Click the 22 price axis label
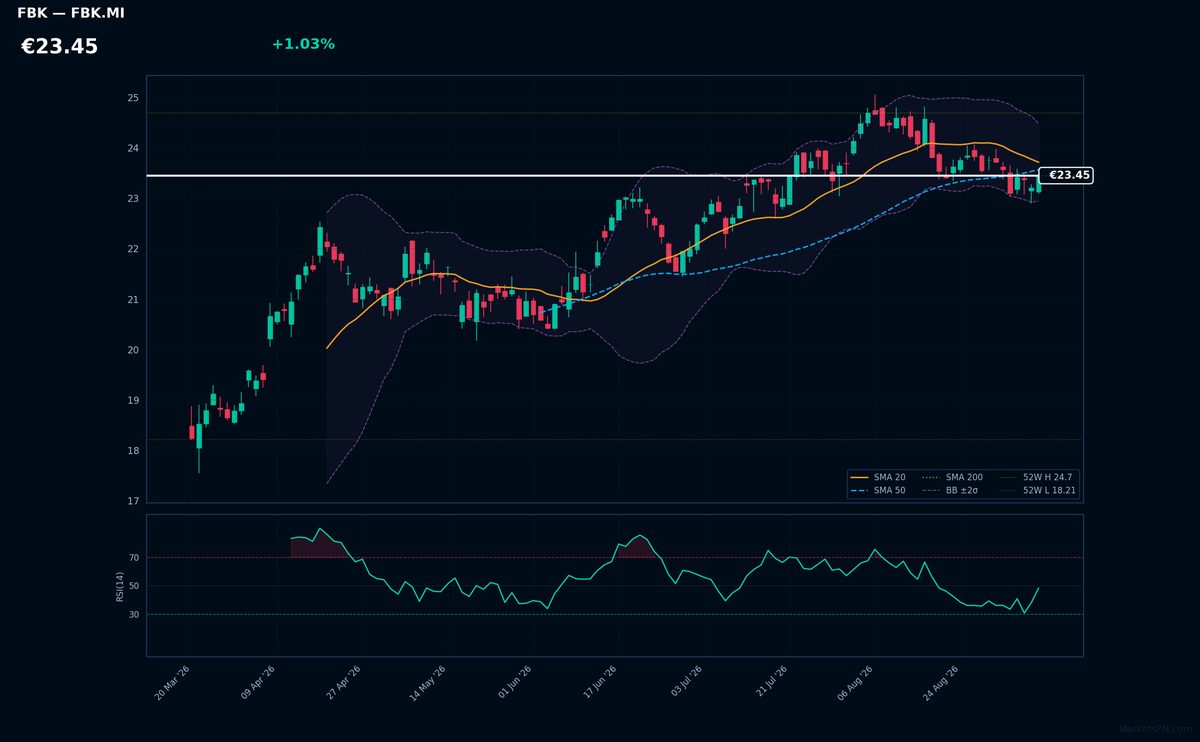Viewport: 1200px width, 742px height. point(133,249)
